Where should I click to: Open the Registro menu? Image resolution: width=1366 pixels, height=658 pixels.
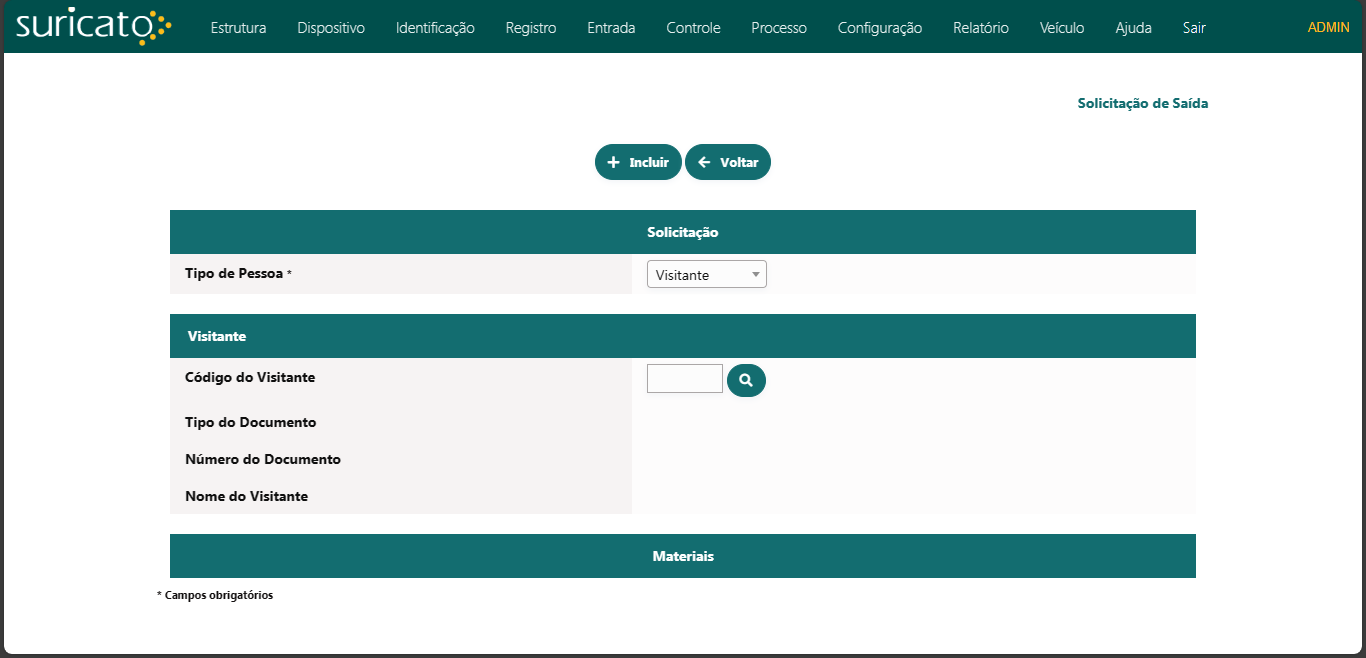(x=531, y=28)
